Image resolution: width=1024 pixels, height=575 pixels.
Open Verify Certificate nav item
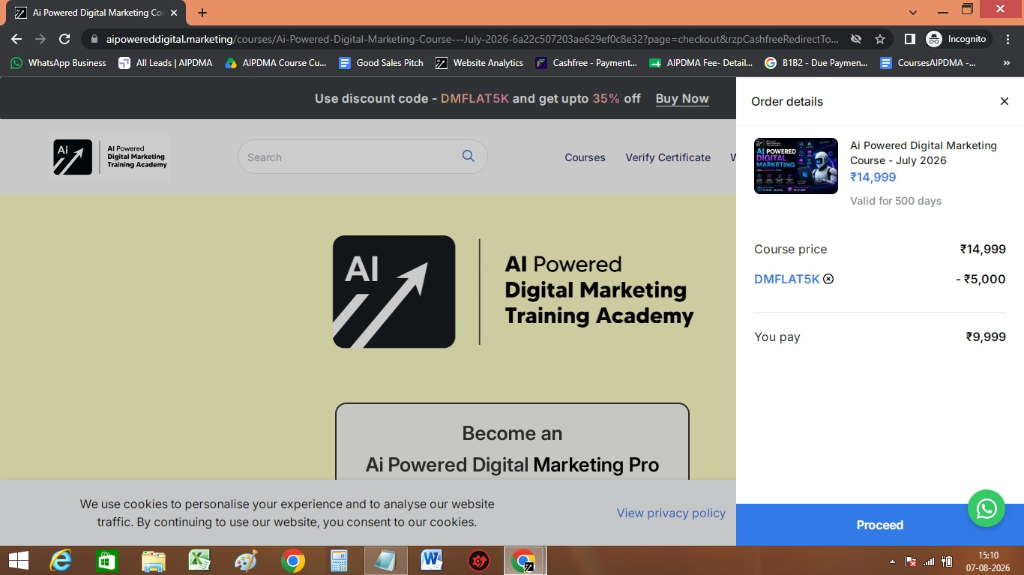667,157
